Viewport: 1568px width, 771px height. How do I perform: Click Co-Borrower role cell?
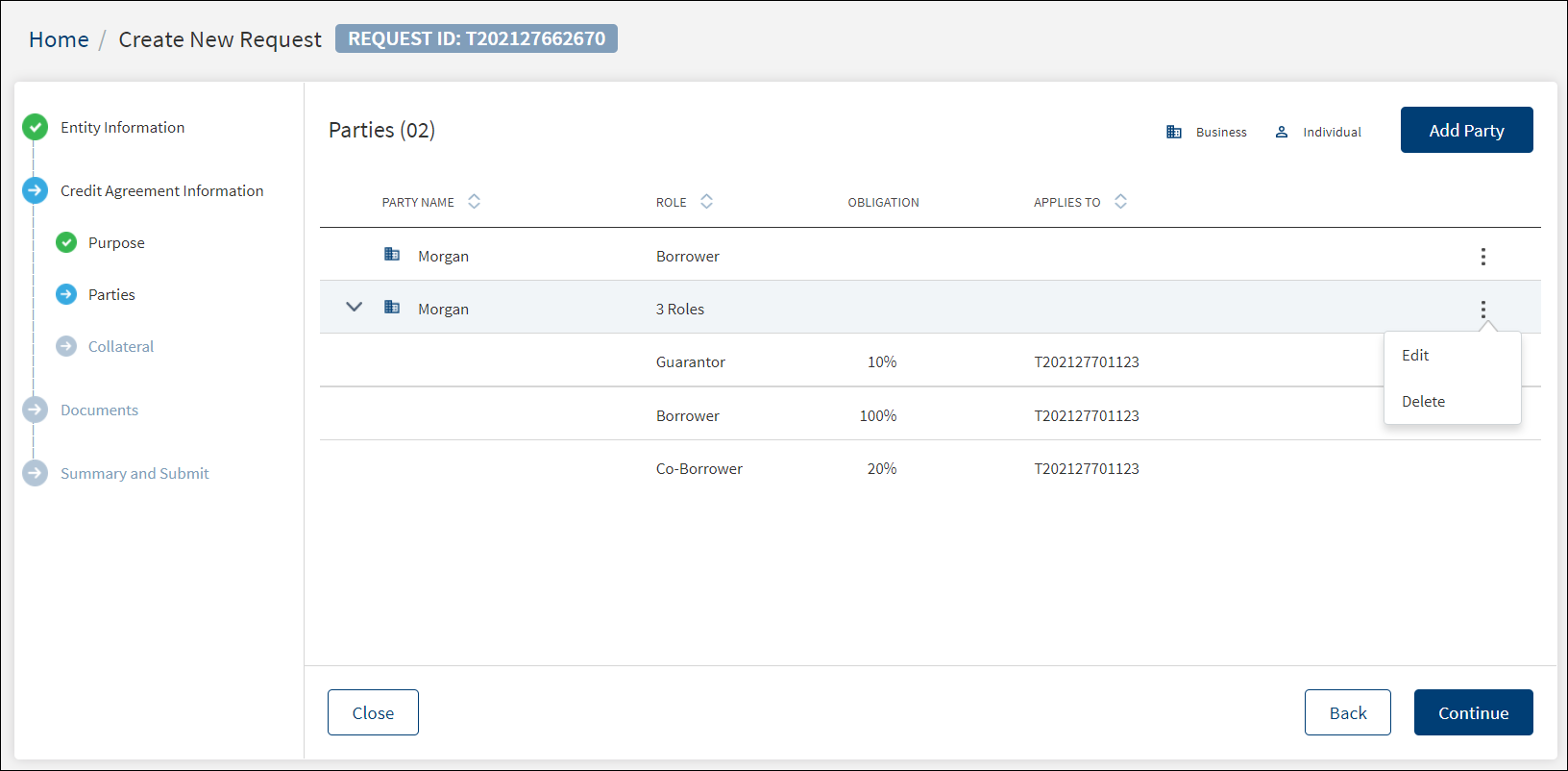coord(699,469)
